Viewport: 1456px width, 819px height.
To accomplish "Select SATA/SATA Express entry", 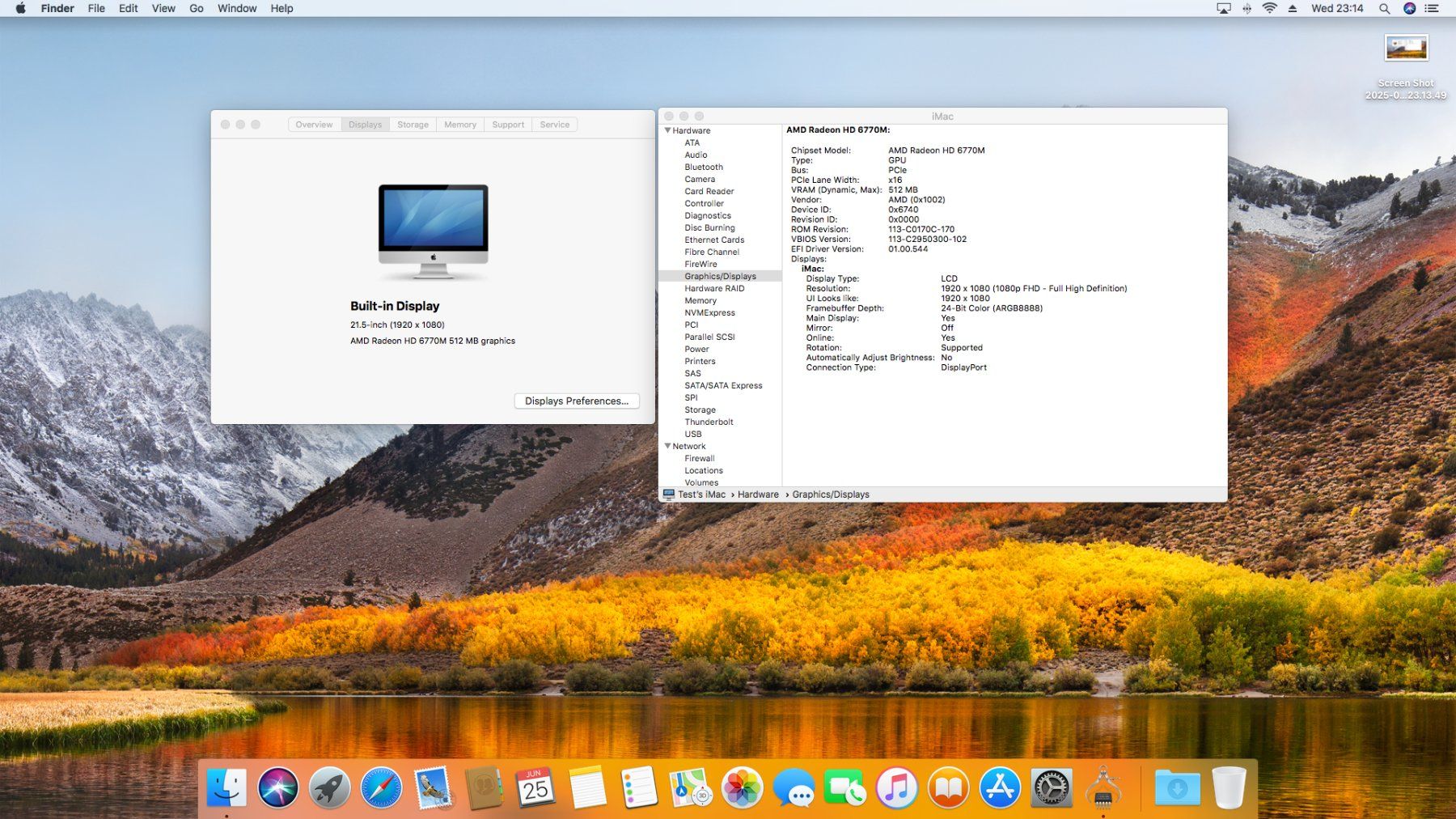I will click(723, 385).
